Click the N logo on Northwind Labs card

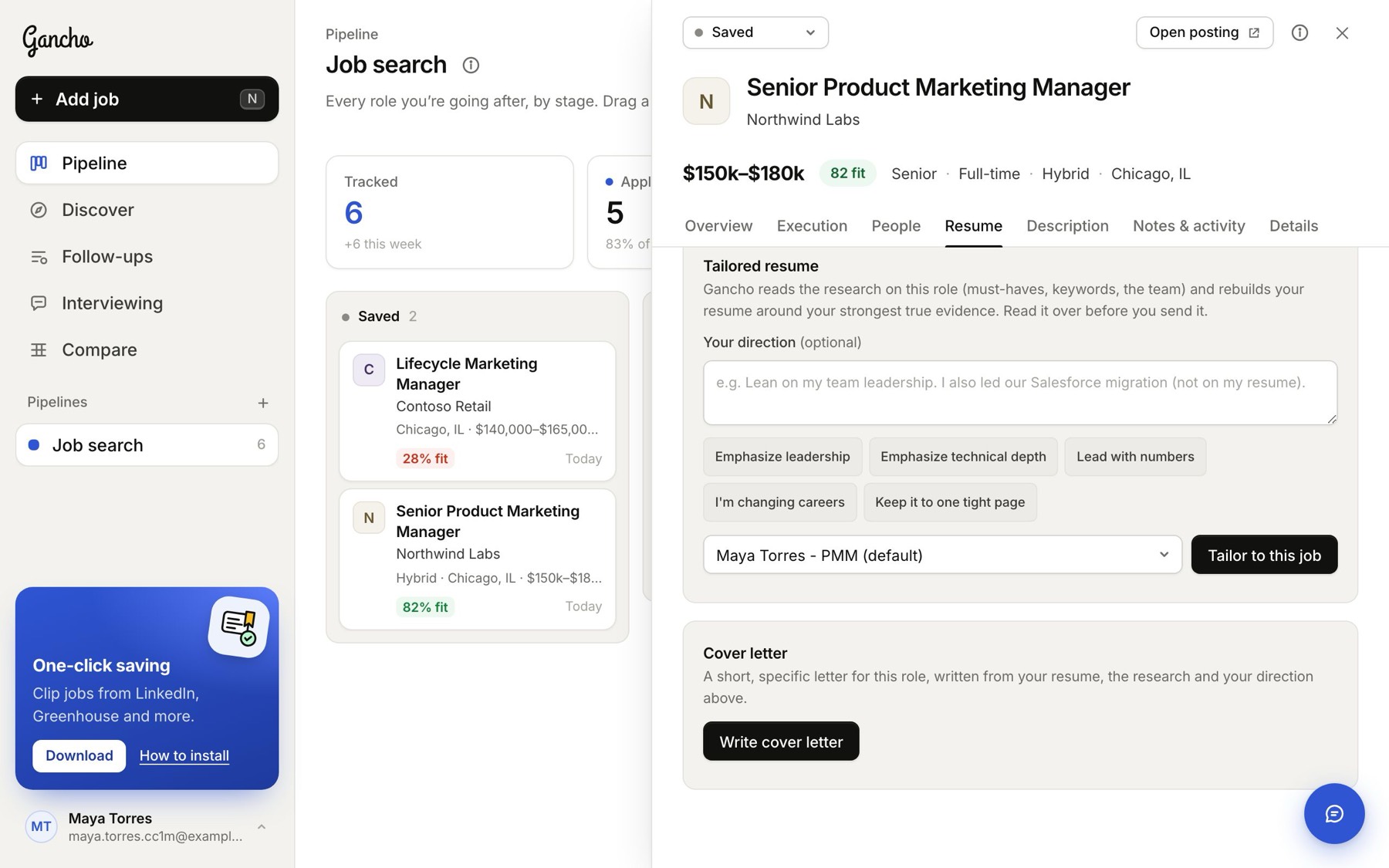click(369, 518)
